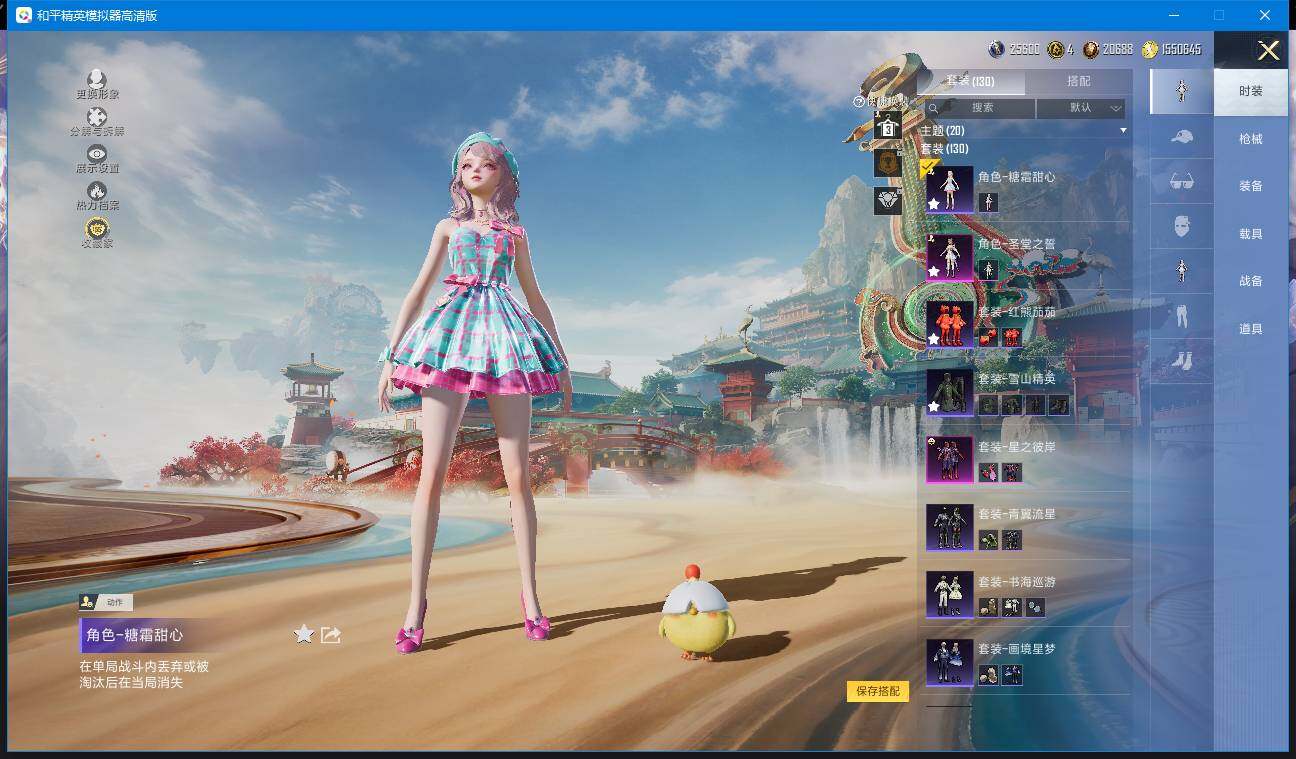
Task: Select the face mask category icon
Action: tap(1181, 226)
